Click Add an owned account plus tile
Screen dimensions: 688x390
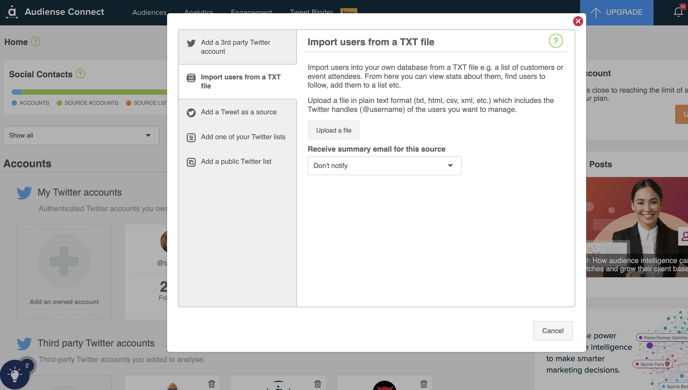click(x=64, y=272)
